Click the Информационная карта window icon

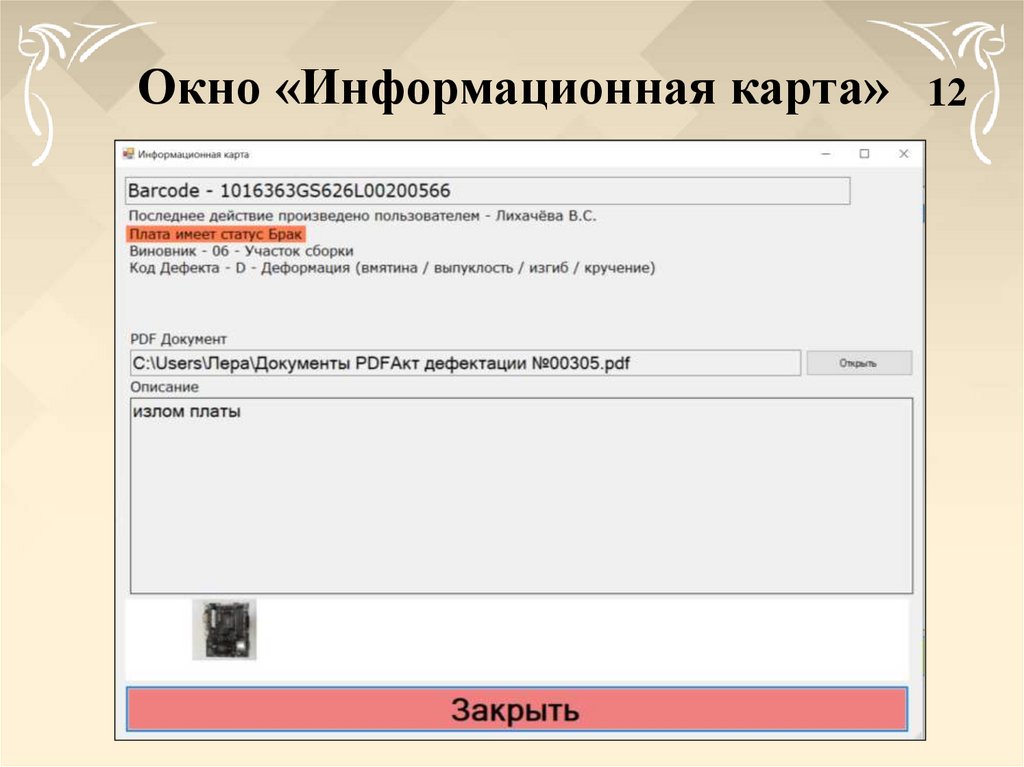pos(128,154)
